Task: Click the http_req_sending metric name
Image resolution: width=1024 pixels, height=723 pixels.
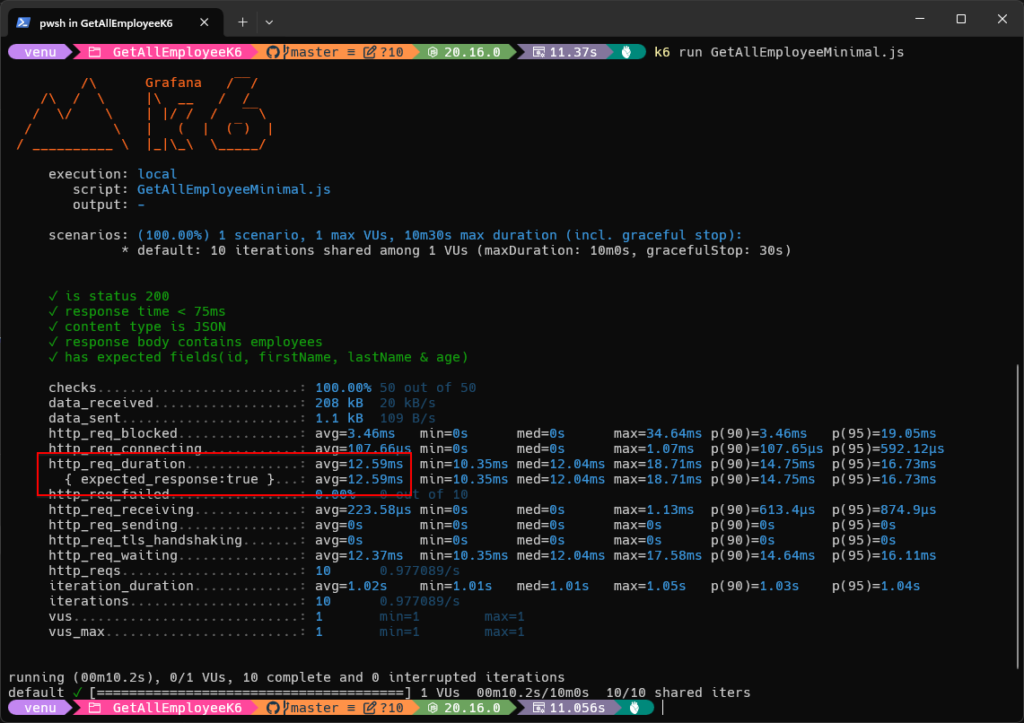Action: click(113, 525)
